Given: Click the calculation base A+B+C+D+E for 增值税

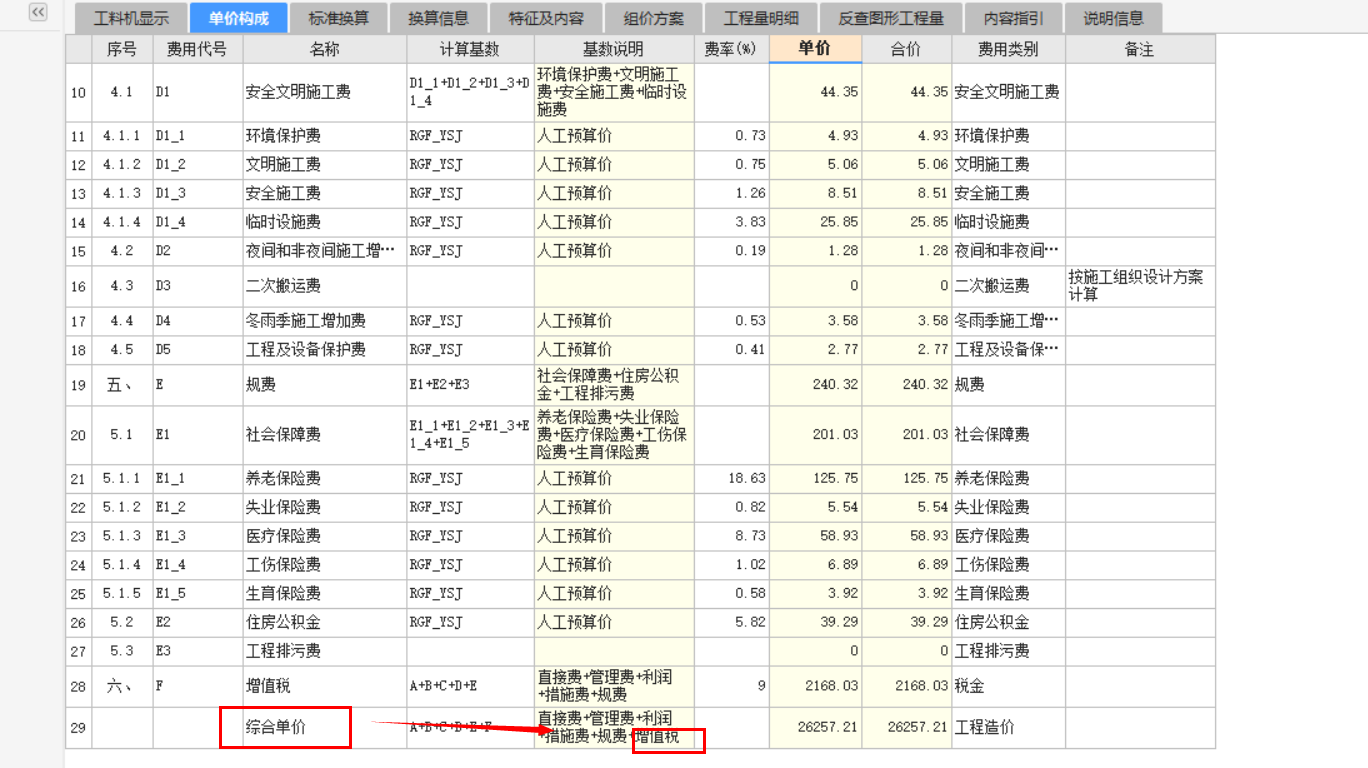Looking at the screenshot, I should point(470,687).
